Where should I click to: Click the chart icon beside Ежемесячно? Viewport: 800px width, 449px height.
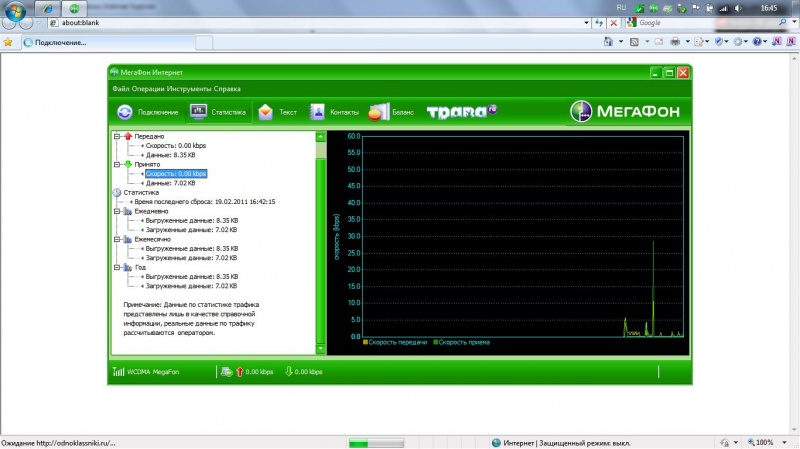coord(128,239)
